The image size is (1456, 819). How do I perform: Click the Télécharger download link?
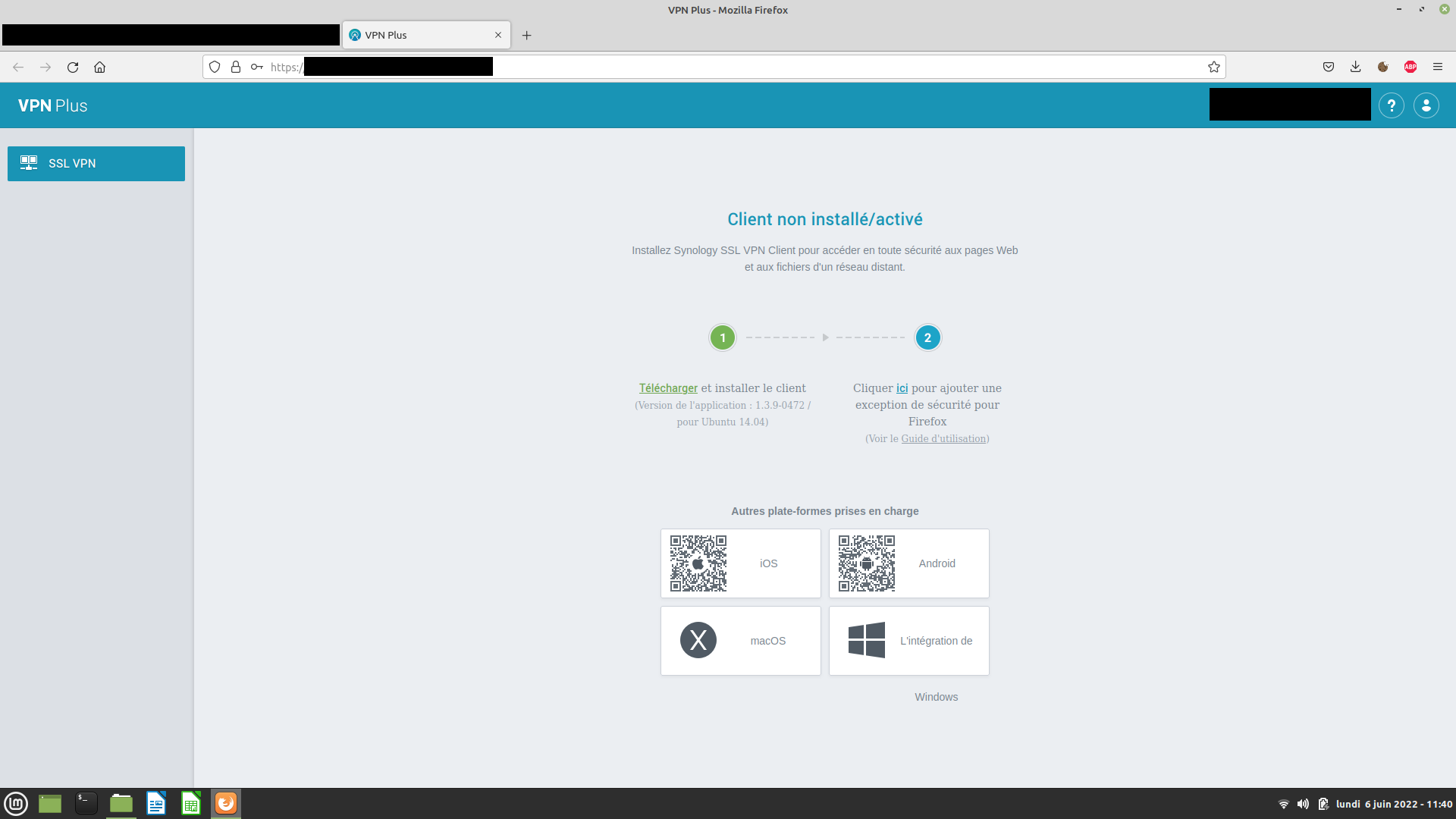click(x=667, y=388)
